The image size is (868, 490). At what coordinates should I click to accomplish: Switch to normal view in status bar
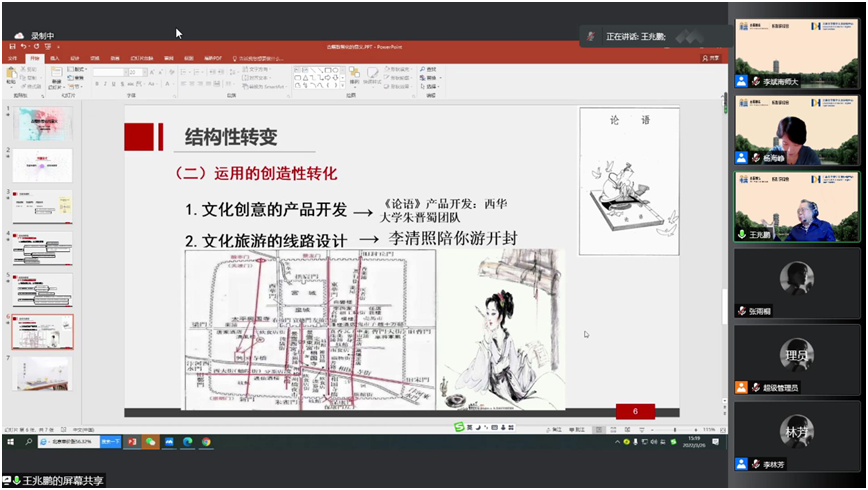[x=599, y=430]
